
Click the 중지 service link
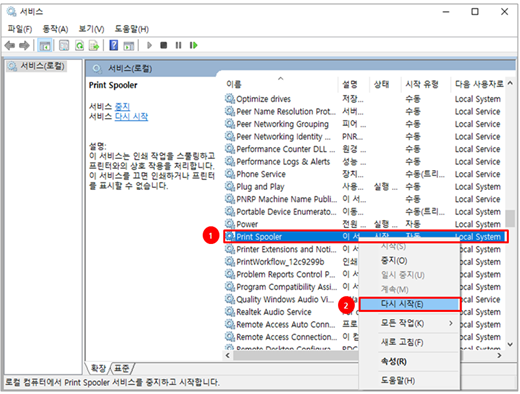coord(122,107)
